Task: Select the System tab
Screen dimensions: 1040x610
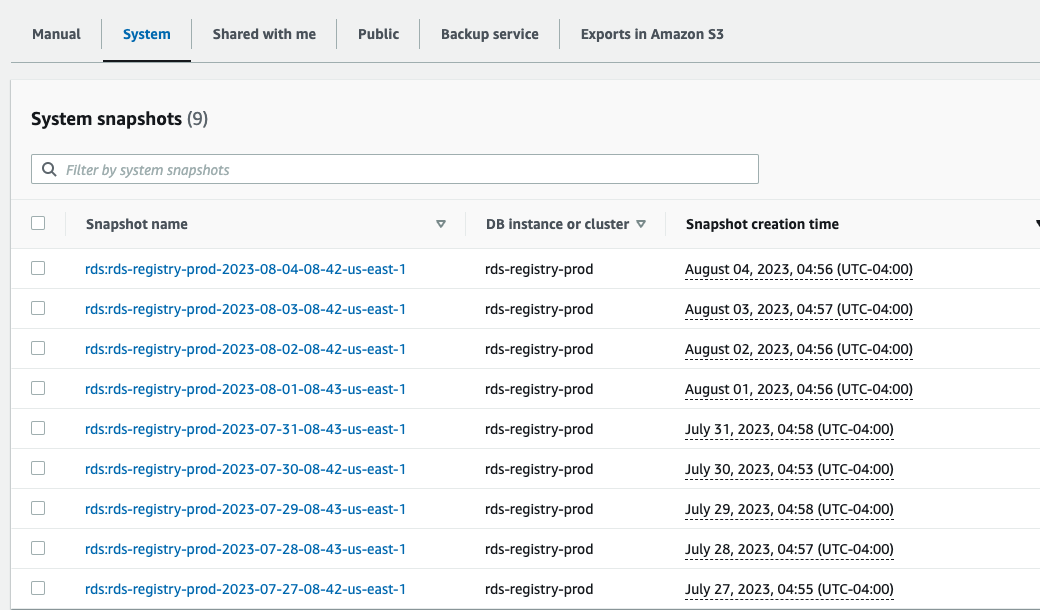Action: [x=147, y=34]
